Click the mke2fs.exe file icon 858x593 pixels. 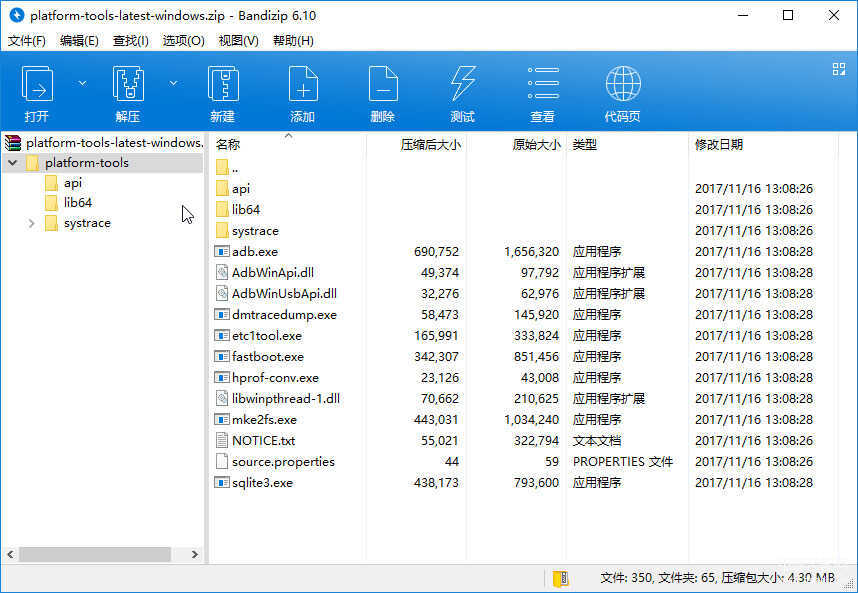(222, 420)
